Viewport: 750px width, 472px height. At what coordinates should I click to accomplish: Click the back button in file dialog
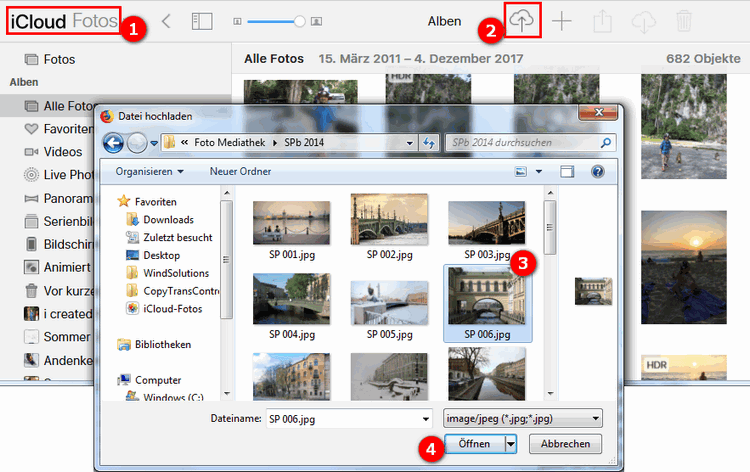pos(113,143)
